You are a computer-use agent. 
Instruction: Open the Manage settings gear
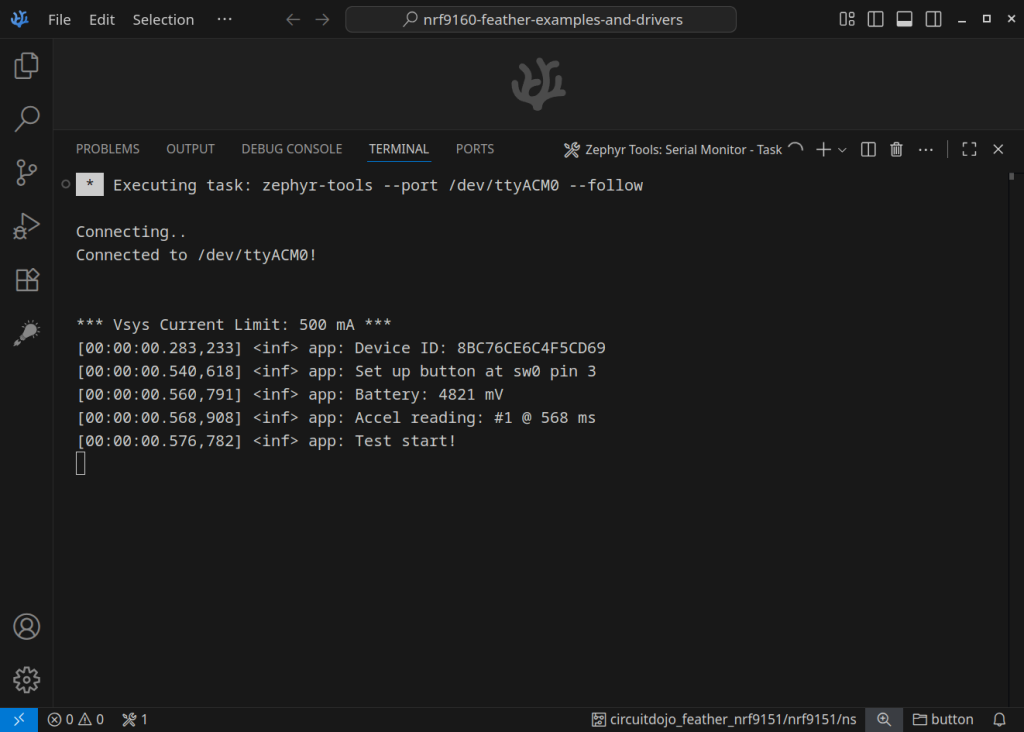click(27, 679)
